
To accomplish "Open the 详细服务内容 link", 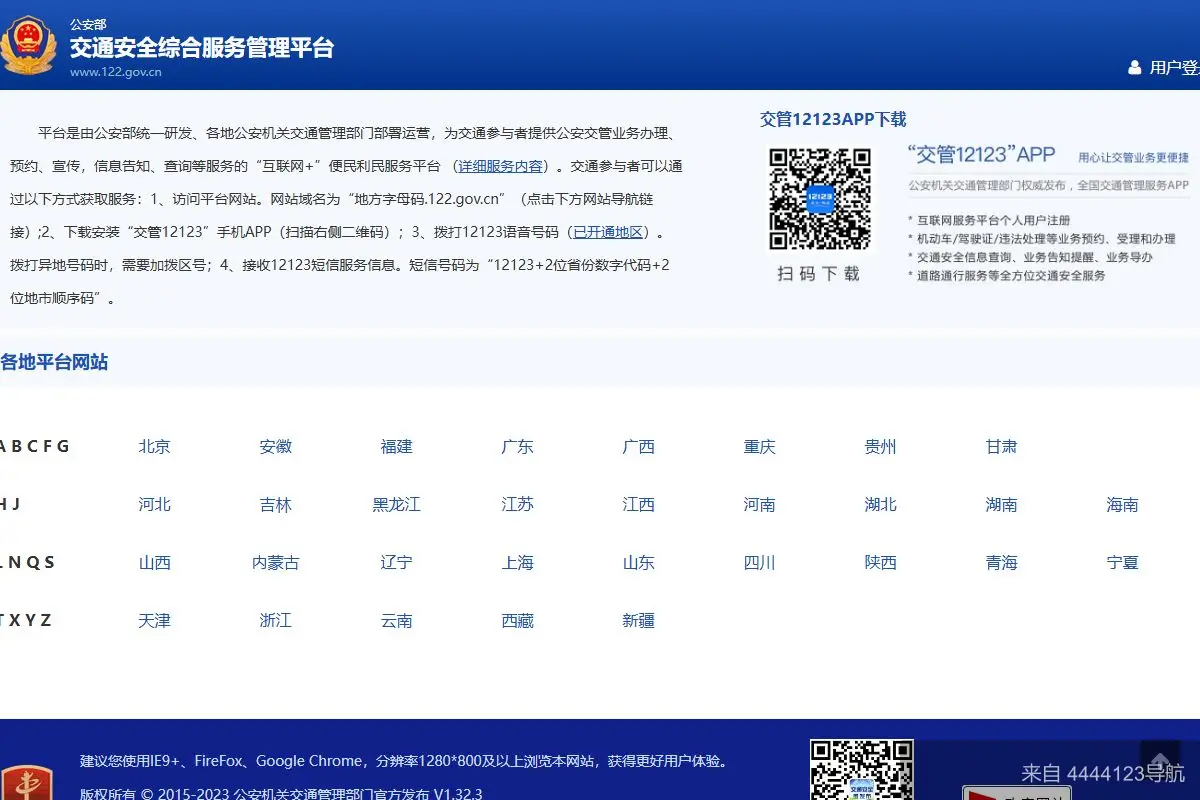I will 500,166.
